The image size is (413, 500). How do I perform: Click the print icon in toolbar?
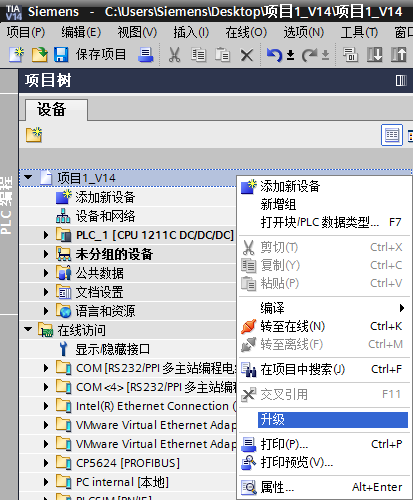point(146,55)
